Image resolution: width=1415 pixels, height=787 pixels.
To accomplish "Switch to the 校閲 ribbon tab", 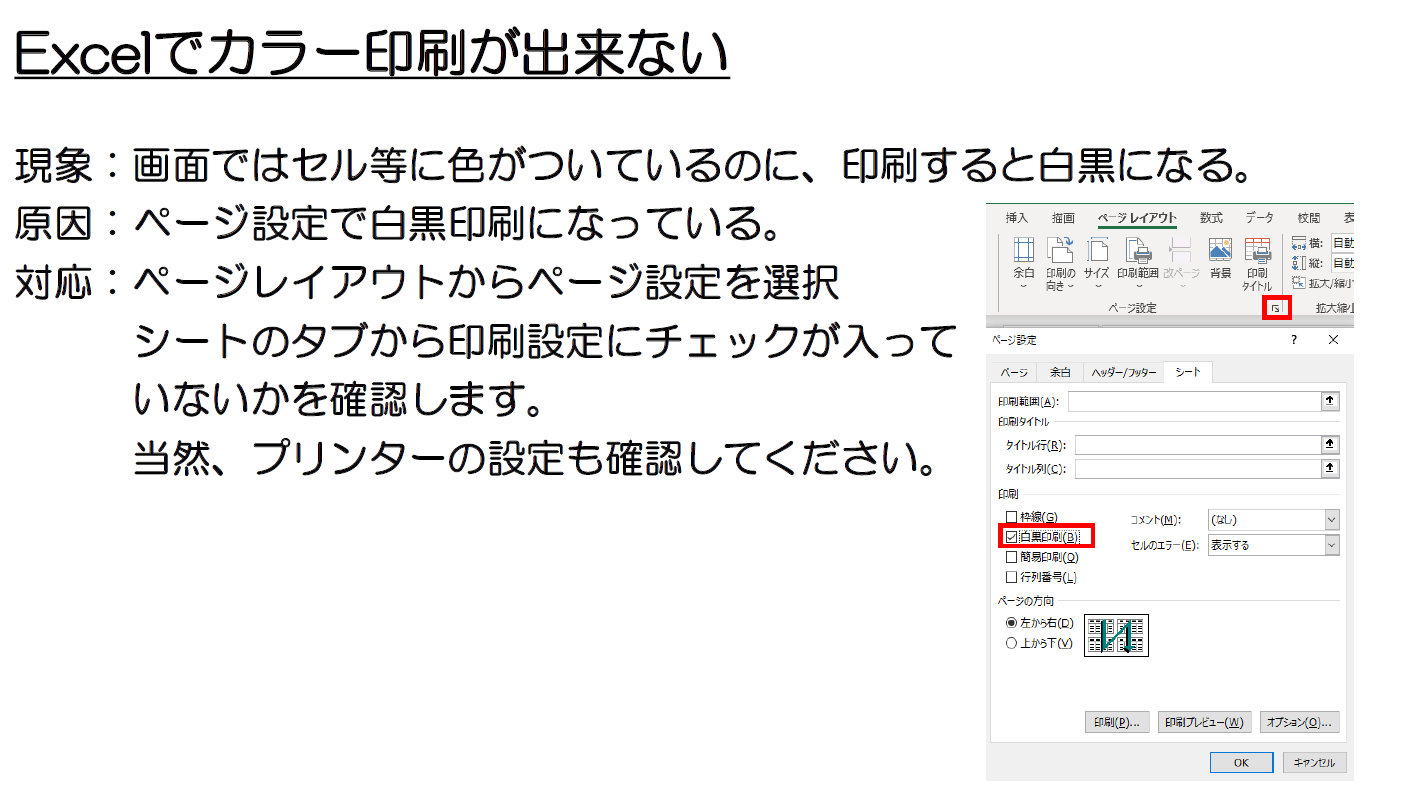I will (1308, 217).
